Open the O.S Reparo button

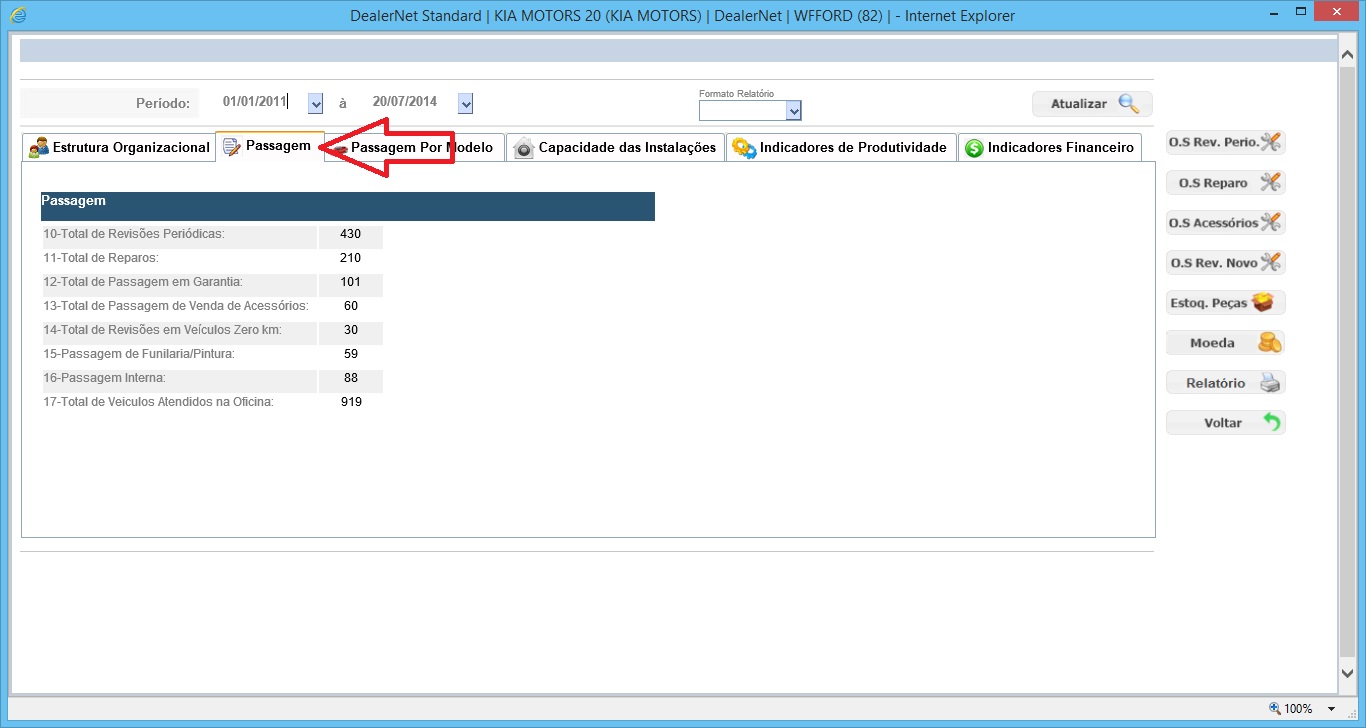pyautogui.click(x=1225, y=182)
